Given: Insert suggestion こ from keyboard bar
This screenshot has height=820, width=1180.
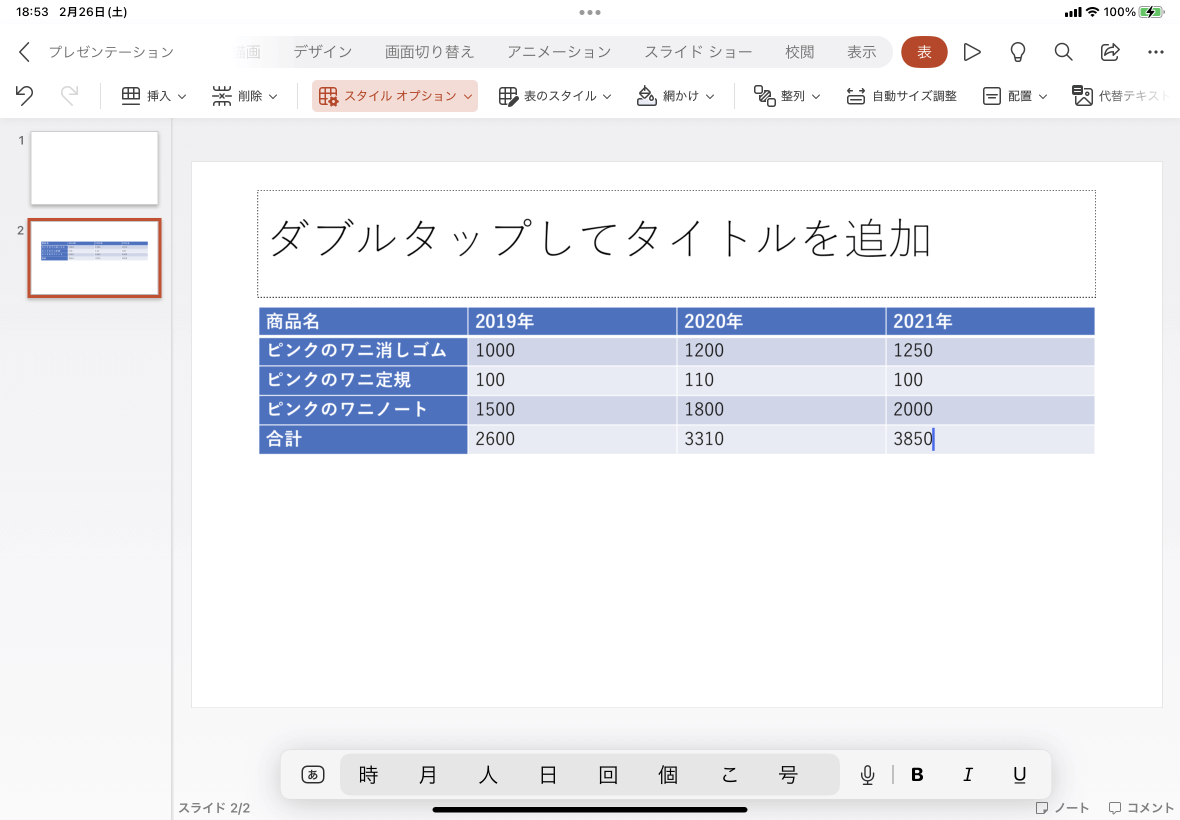Looking at the screenshot, I should tap(728, 774).
